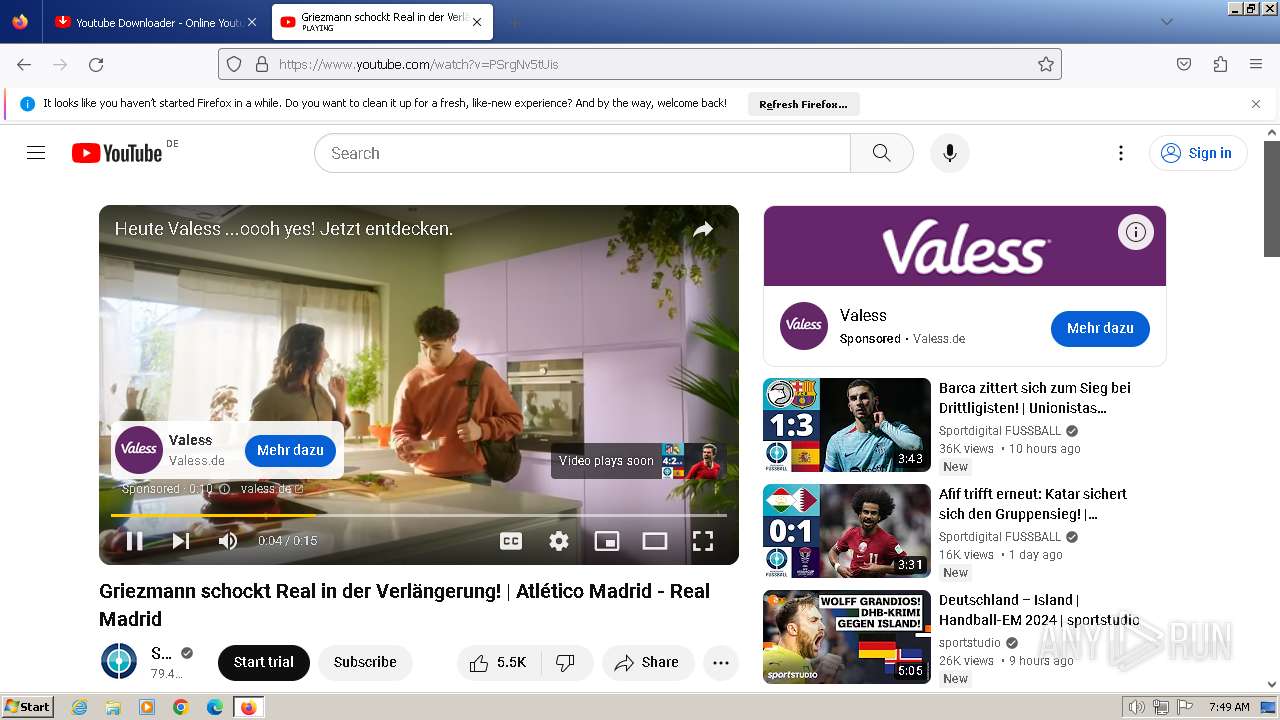Bookmark this page with star

(1046, 64)
